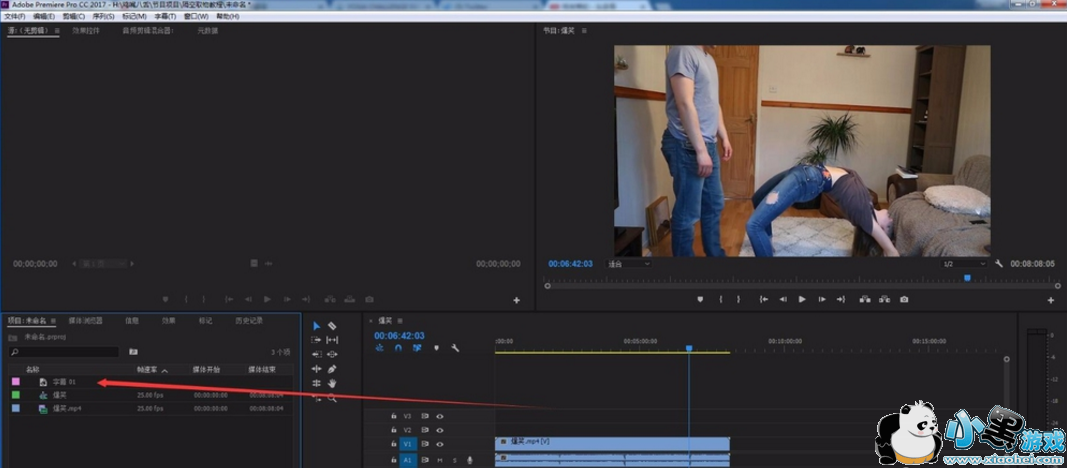Click the timeline display settings wrench icon

(x=455, y=348)
